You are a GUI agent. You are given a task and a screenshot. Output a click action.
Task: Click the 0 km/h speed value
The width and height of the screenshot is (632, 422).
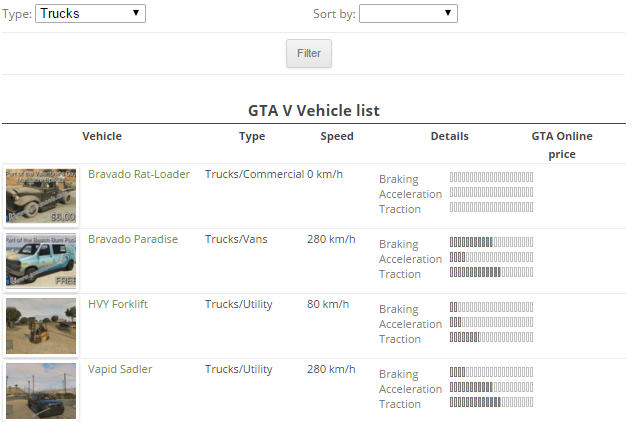point(325,174)
